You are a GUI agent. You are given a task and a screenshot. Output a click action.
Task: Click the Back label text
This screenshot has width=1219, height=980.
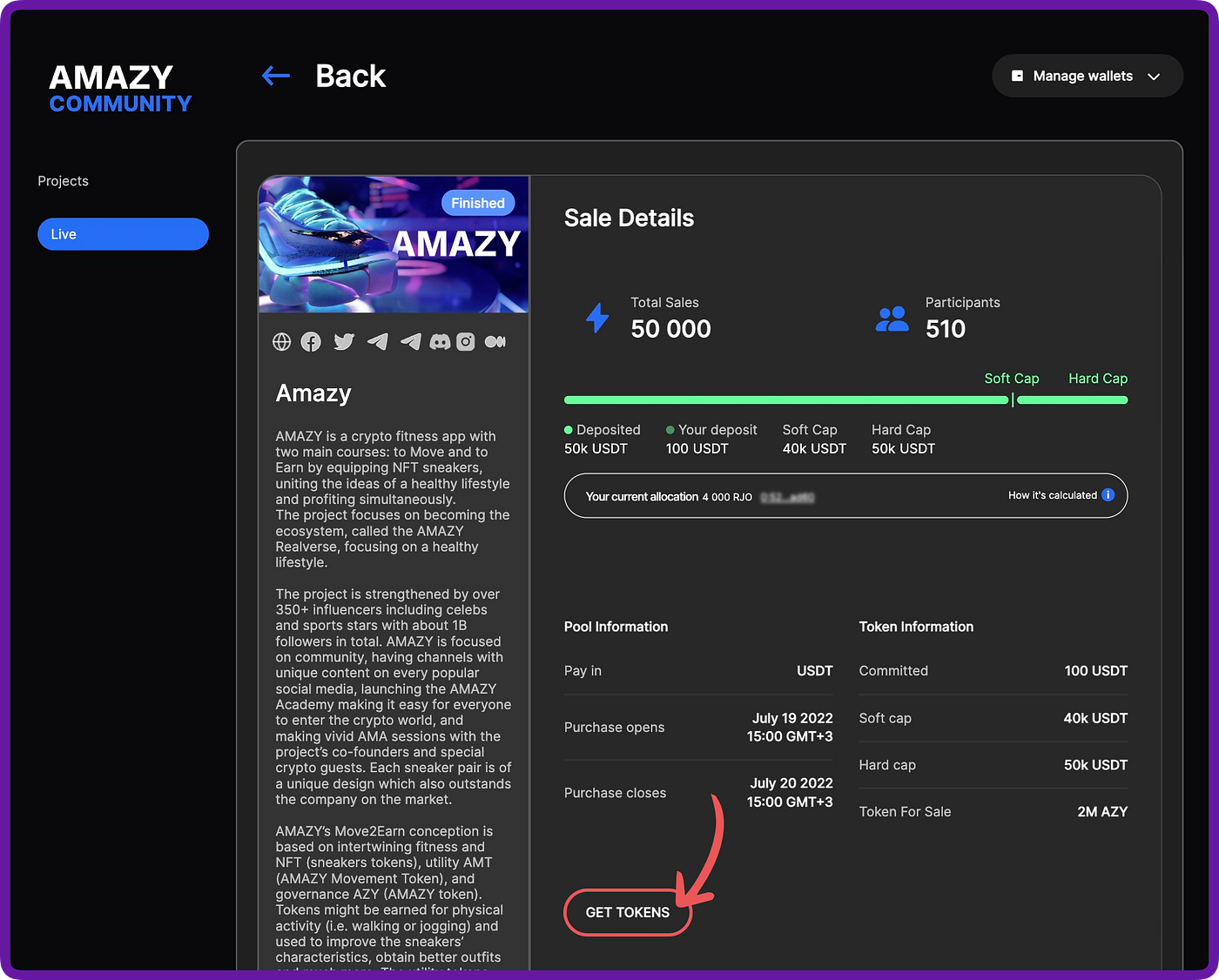pos(350,76)
